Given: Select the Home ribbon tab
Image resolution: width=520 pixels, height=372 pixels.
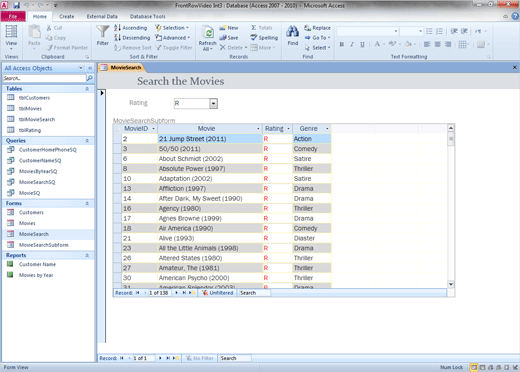Looking at the screenshot, I should tap(40, 16).
